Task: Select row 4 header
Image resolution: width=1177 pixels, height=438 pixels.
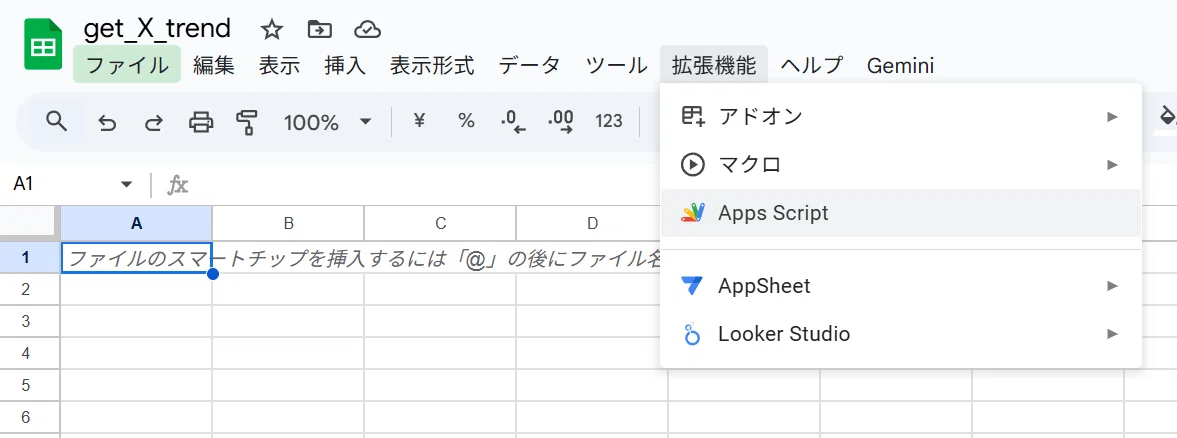Action: (30, 352)
